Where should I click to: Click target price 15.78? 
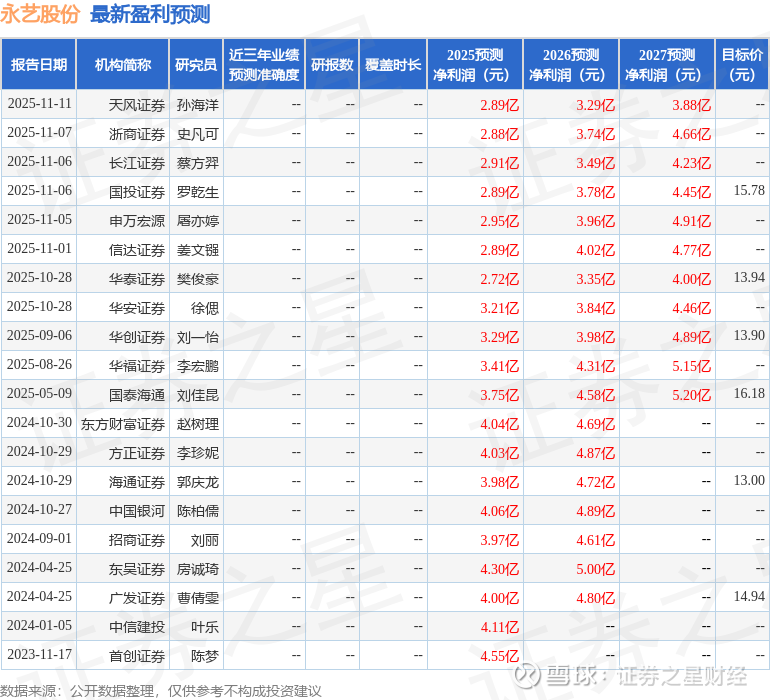pos(749,191)
